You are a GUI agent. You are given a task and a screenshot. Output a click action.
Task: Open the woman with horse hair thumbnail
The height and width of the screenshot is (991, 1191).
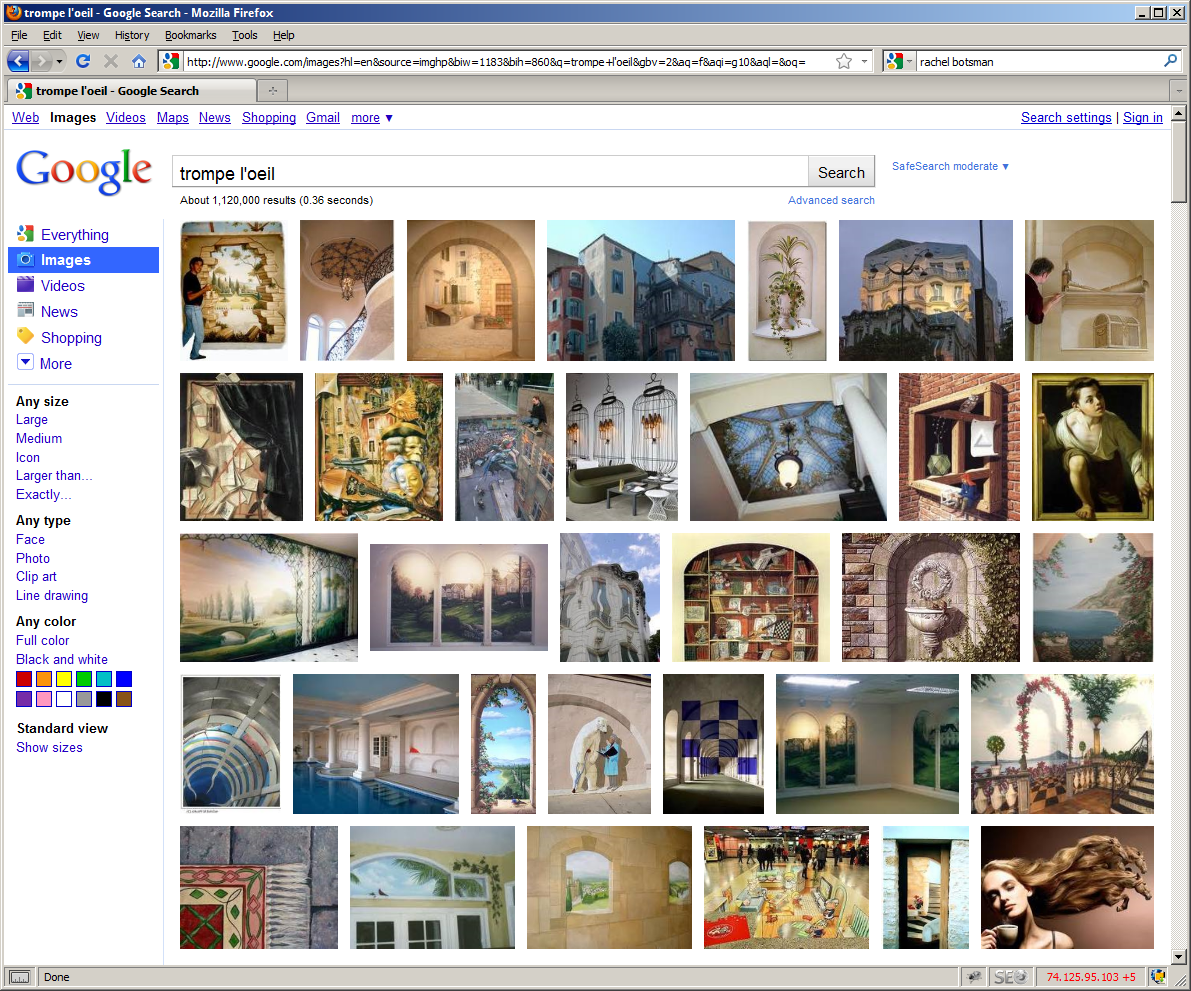(x=1067, y=887)
